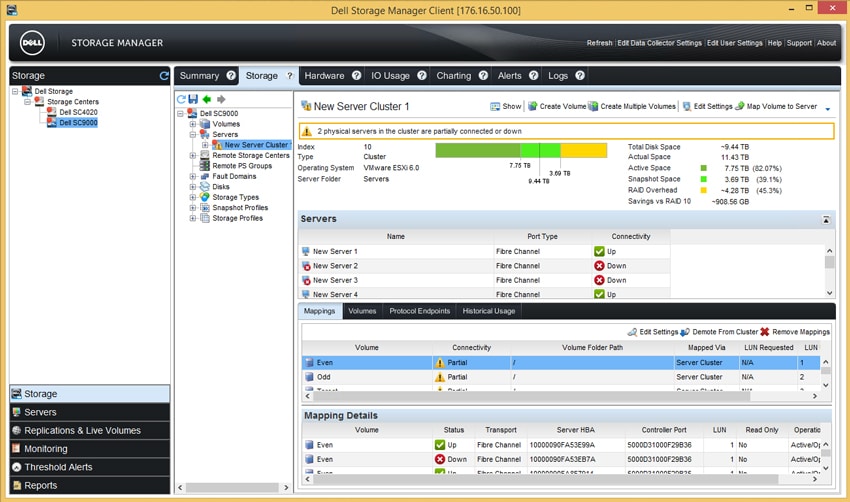Open help icon next to Charting tab
Viewport: 850px width, 502px height.
483,75
